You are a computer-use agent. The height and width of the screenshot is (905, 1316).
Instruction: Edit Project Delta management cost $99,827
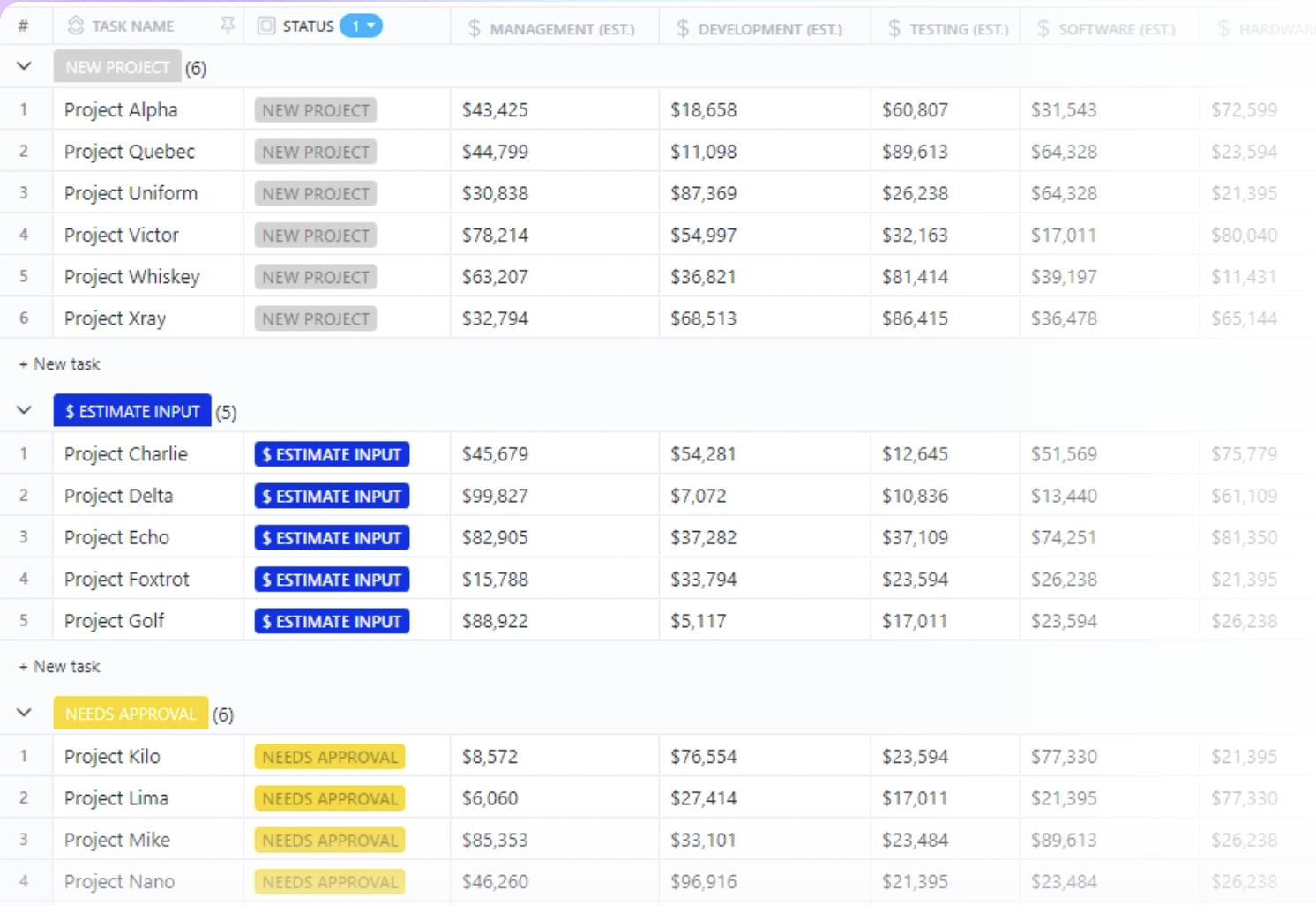(x=495, y=495)
